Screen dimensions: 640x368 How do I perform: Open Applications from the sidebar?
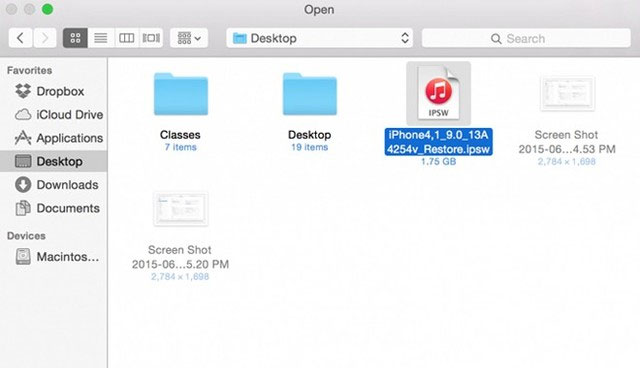tap(53, 138)
